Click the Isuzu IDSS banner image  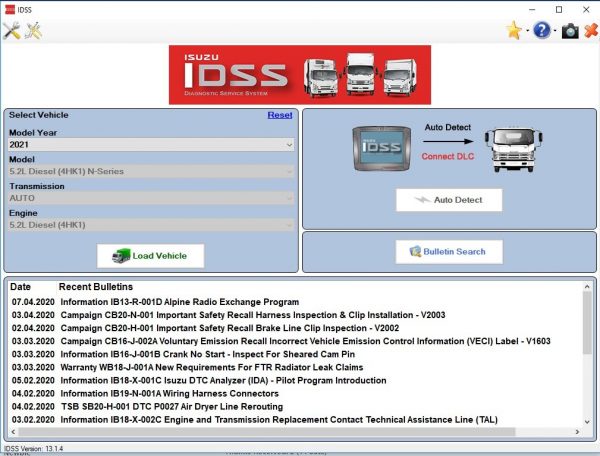[300, 75]
